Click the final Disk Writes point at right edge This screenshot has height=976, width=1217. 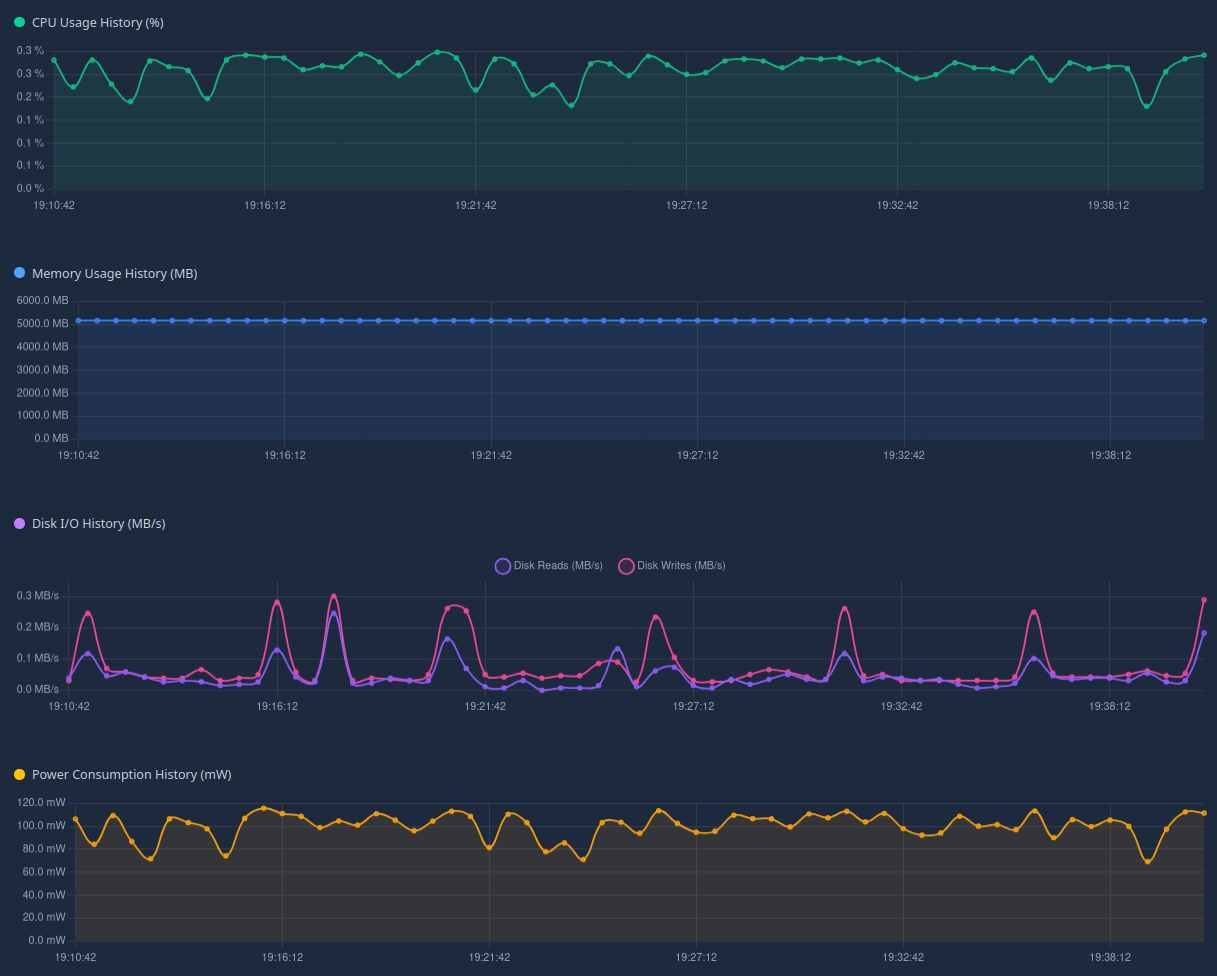coord(1204,600)
